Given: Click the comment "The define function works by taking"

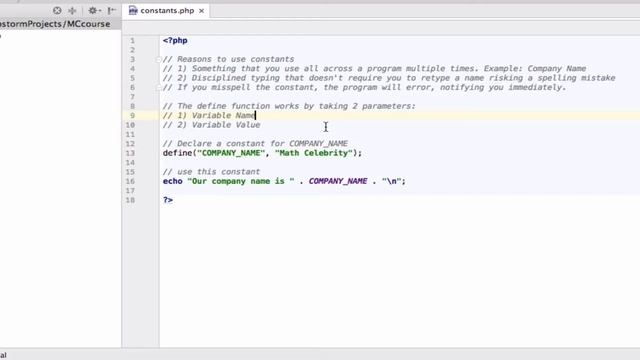Looking at the screenshot, I should pyautogui.click(x=289, y=106).
